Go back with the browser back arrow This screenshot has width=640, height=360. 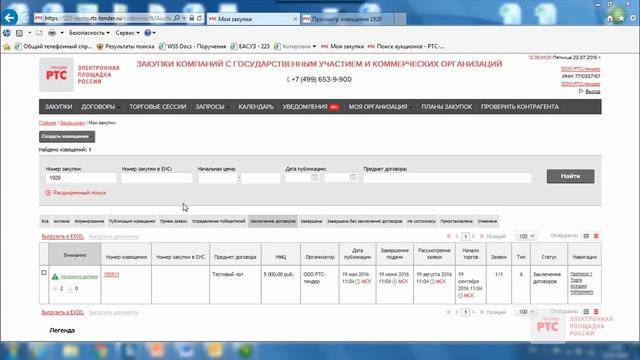pyautogui.click(x=9, y=18)
